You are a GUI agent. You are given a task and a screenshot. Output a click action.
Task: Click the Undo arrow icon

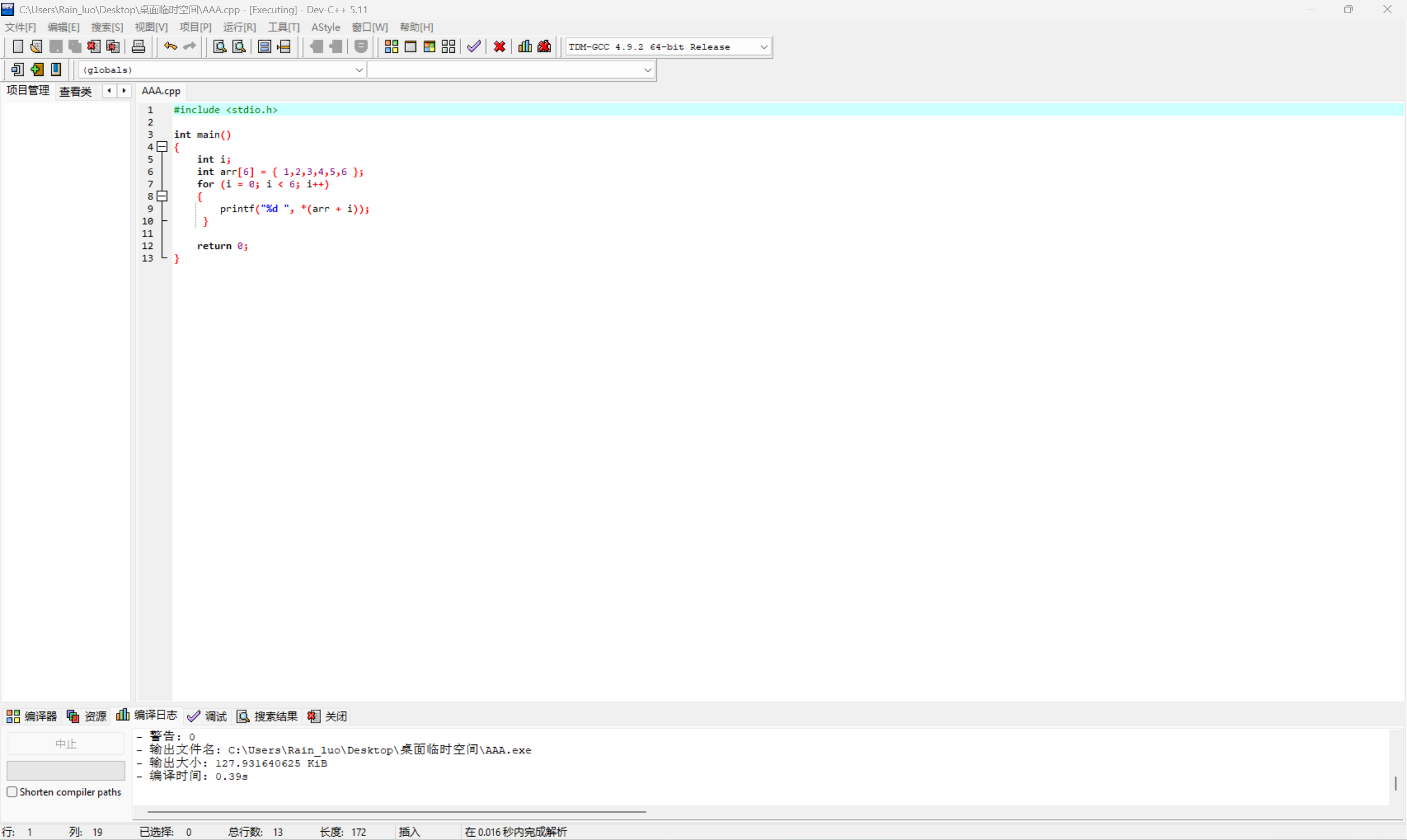(170, 46)
